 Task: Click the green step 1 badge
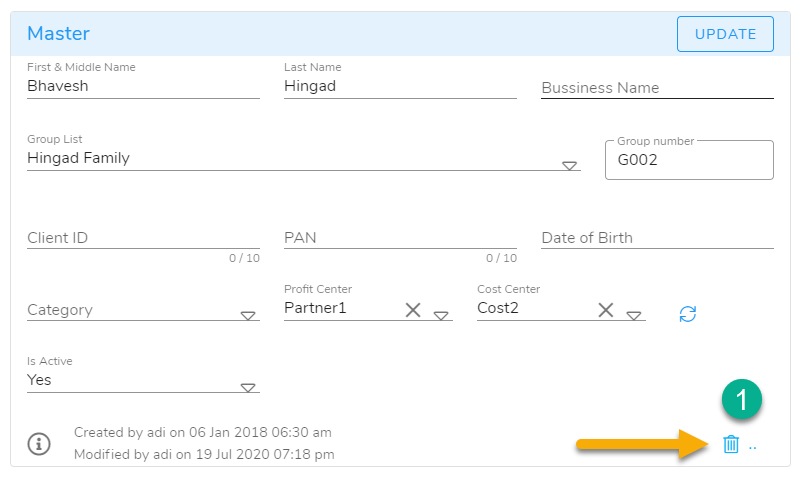741,400
